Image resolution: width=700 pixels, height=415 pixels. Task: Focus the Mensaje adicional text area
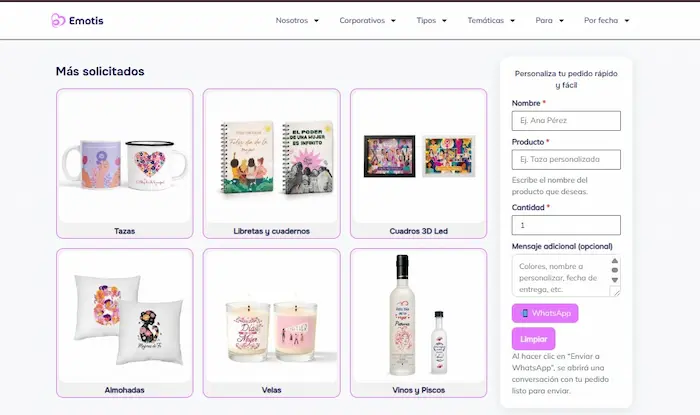point(566,276)
